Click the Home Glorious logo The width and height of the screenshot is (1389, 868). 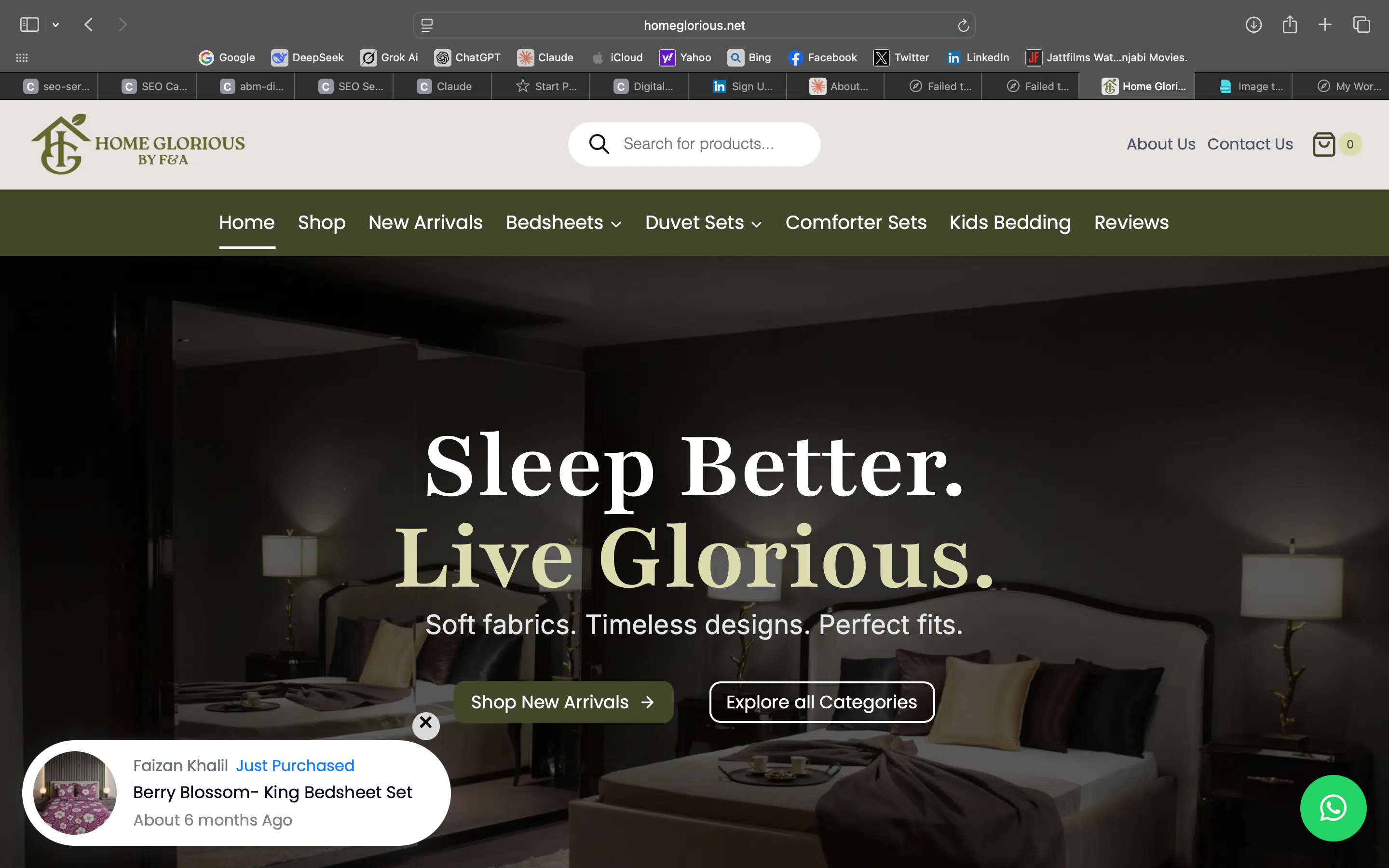click(x=138, y=144)
